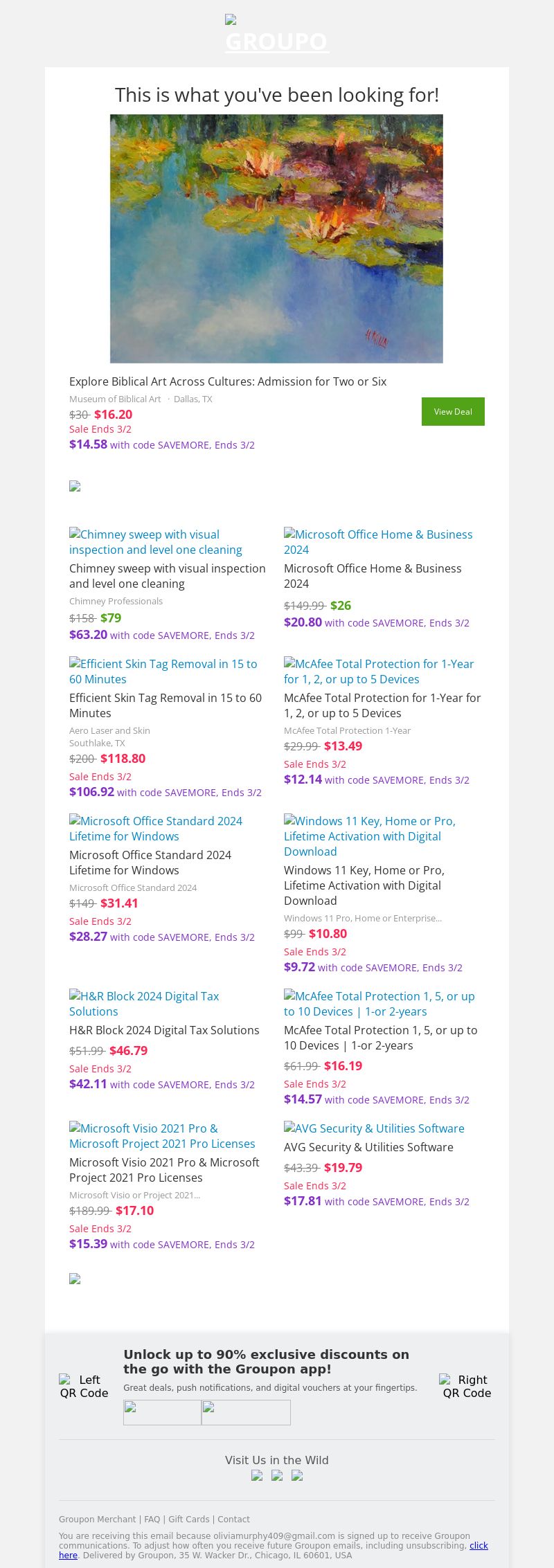The image size is (554, 1568).
Task: Open AVG Security & Utilities Software image link
Action: [x=374, y=1128]
